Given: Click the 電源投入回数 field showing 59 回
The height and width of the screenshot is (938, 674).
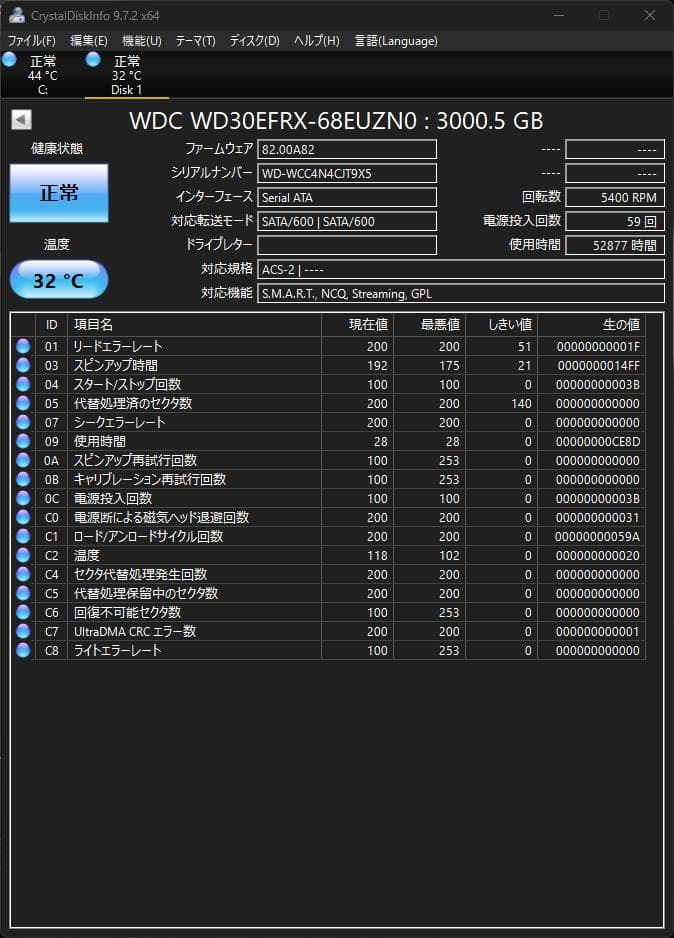Looking at the screenshot, I should point(615,221).
